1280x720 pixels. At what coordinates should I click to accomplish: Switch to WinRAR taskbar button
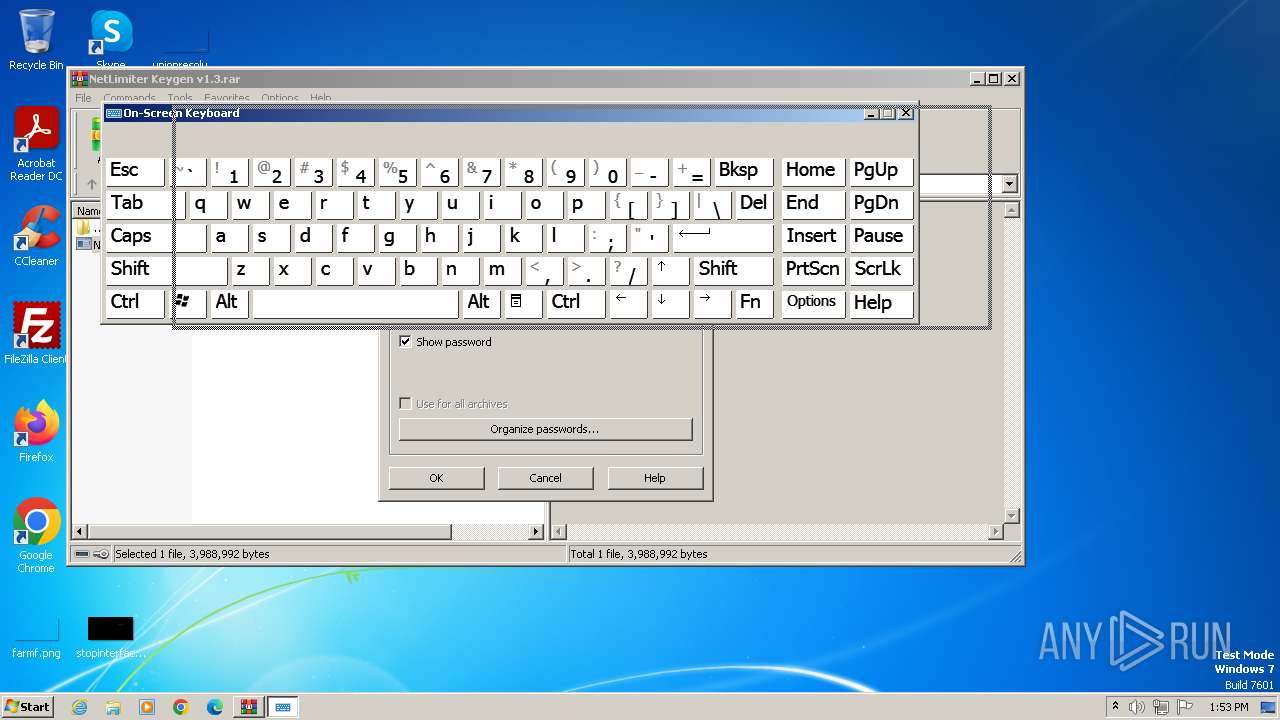[x=248, y=707]
